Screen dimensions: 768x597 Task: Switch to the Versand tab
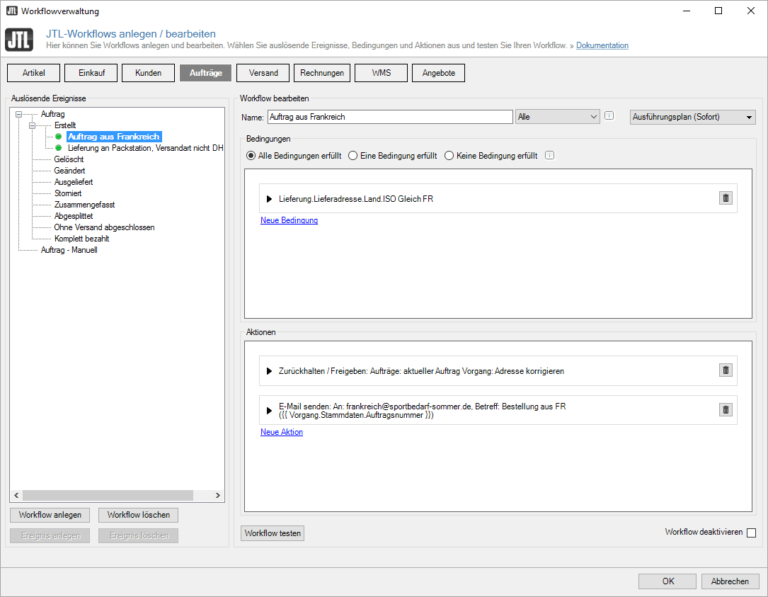coord(264,73)
